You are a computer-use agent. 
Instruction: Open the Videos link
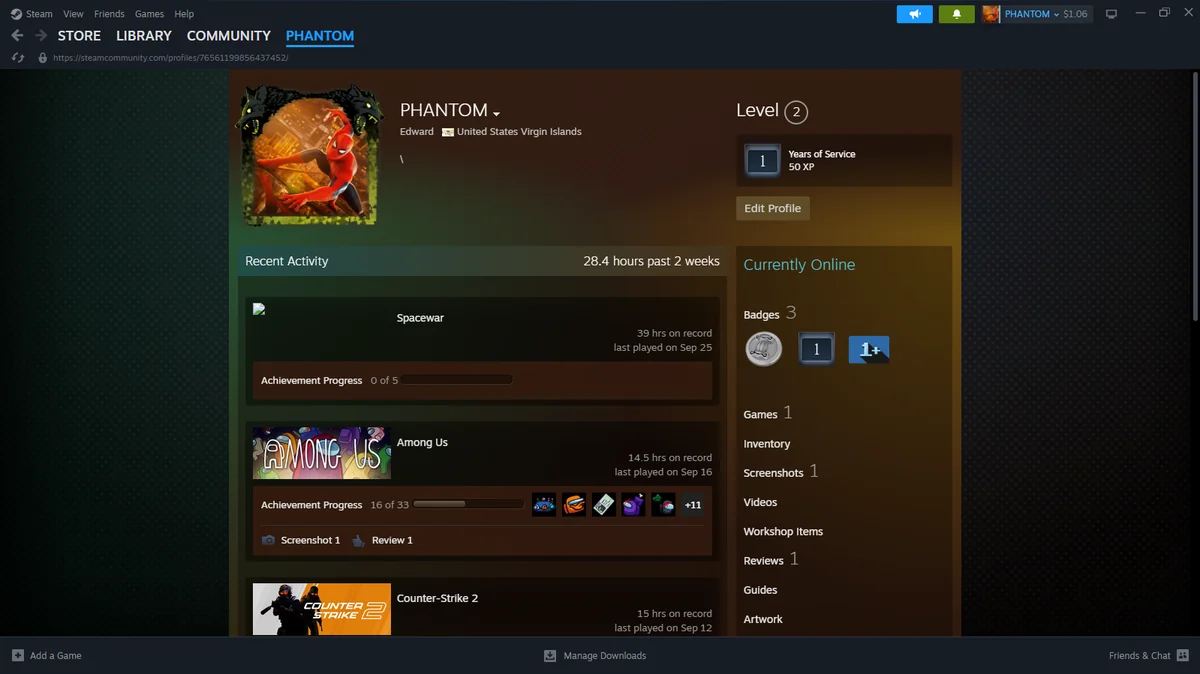760,502
